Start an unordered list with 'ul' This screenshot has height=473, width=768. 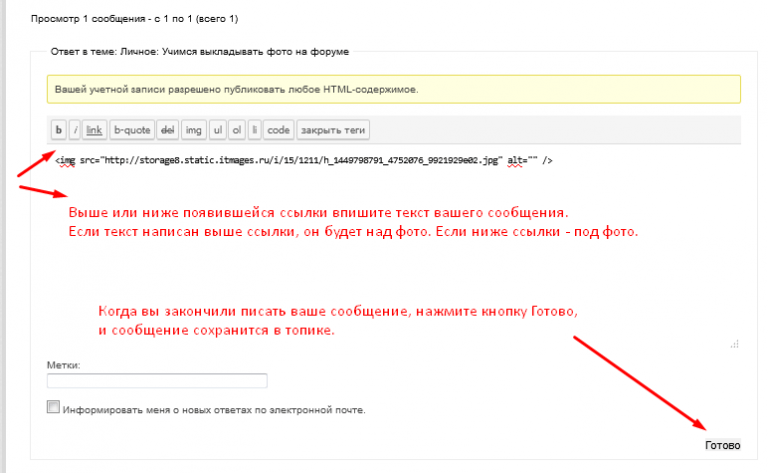tap(218, 130)
